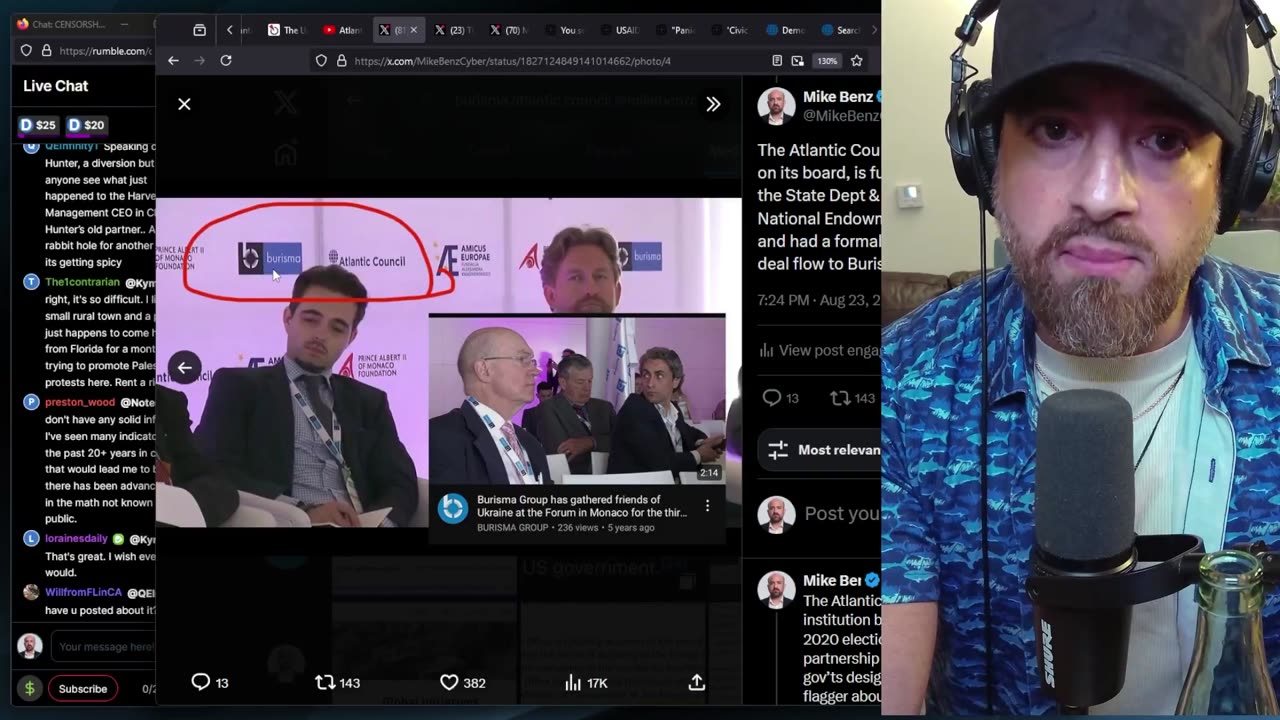Viewport: 1280px width, 720px height.
Task: View analytics via the 17K bar chart icon
Action: pyautogui.click(x=573, y=682)
